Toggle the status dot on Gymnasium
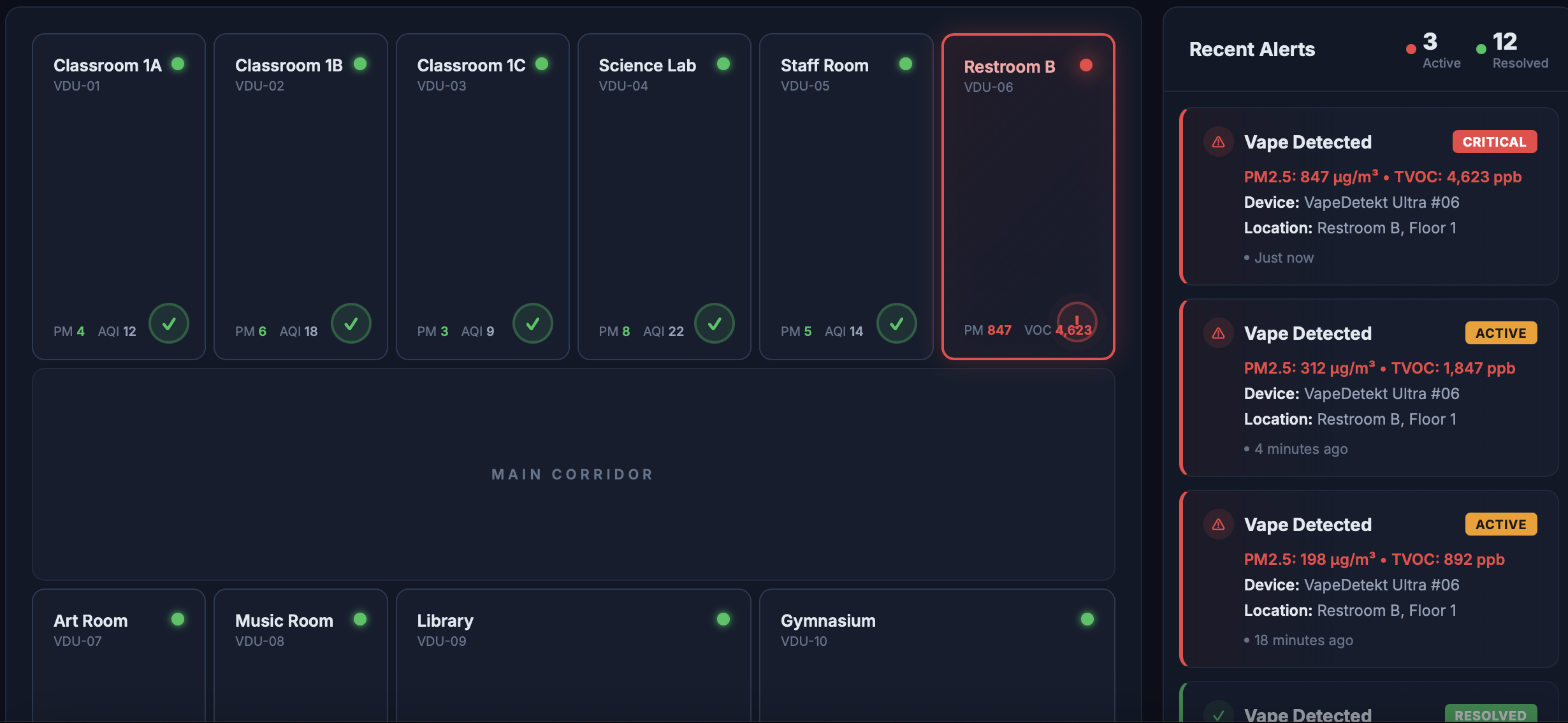 (x=1086, y=618)
